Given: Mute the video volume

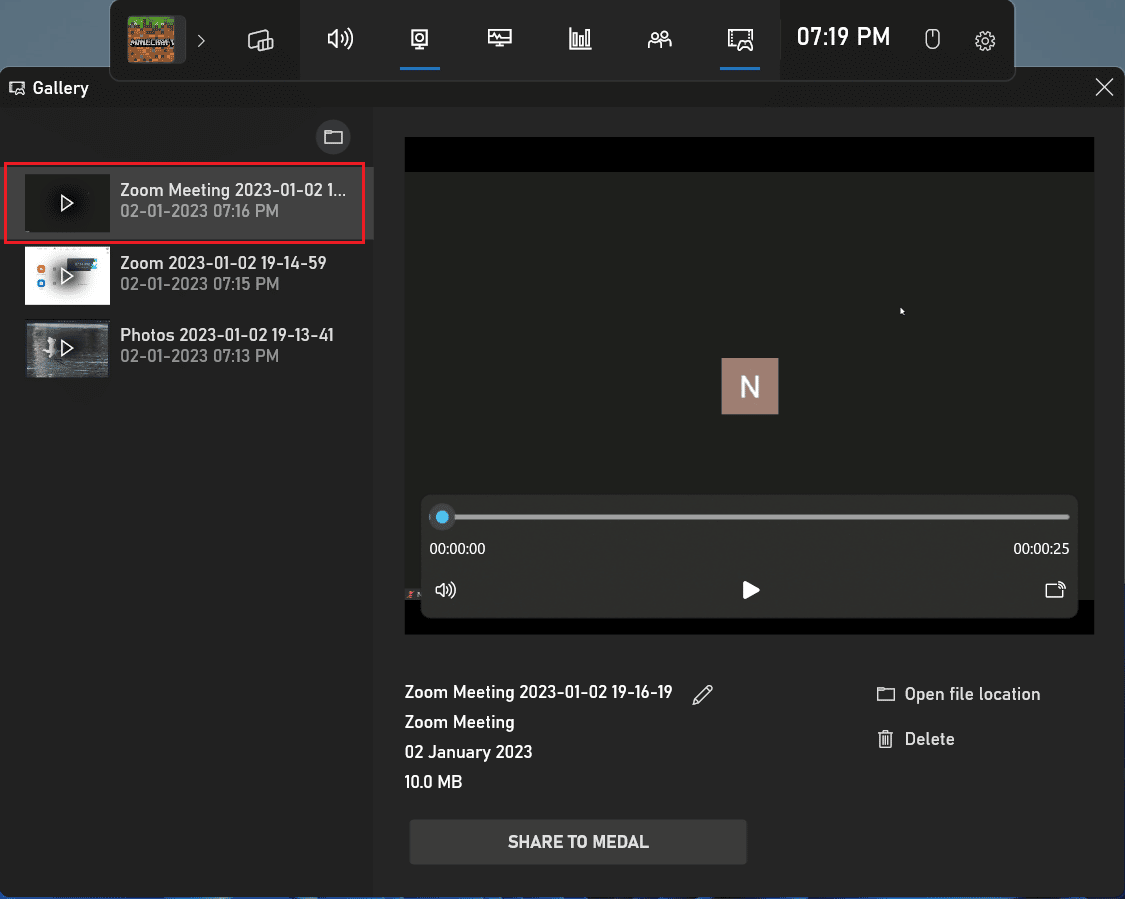Looking at the screenshot, I should 445,590.
